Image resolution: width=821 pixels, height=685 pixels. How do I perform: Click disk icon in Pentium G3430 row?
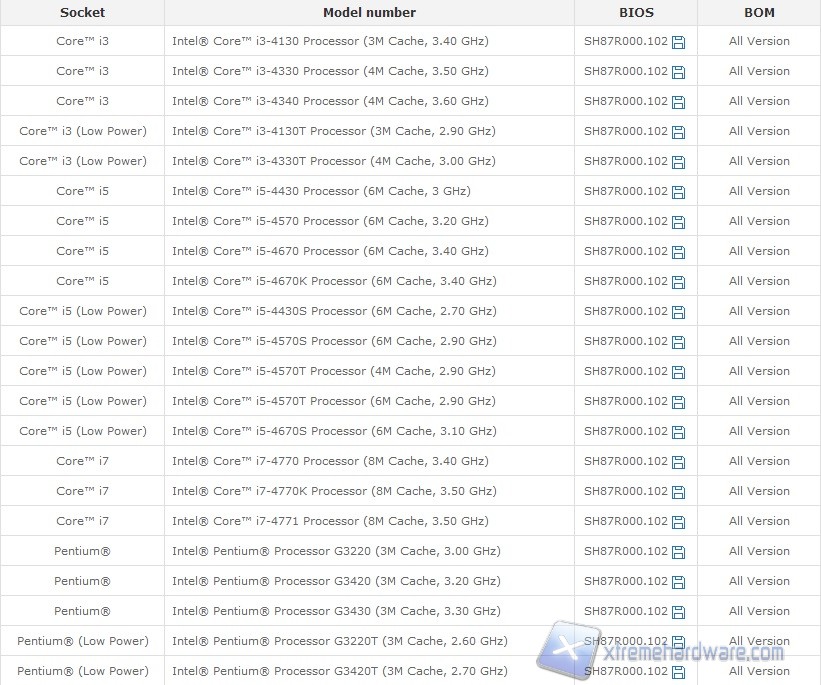(679, 612)
